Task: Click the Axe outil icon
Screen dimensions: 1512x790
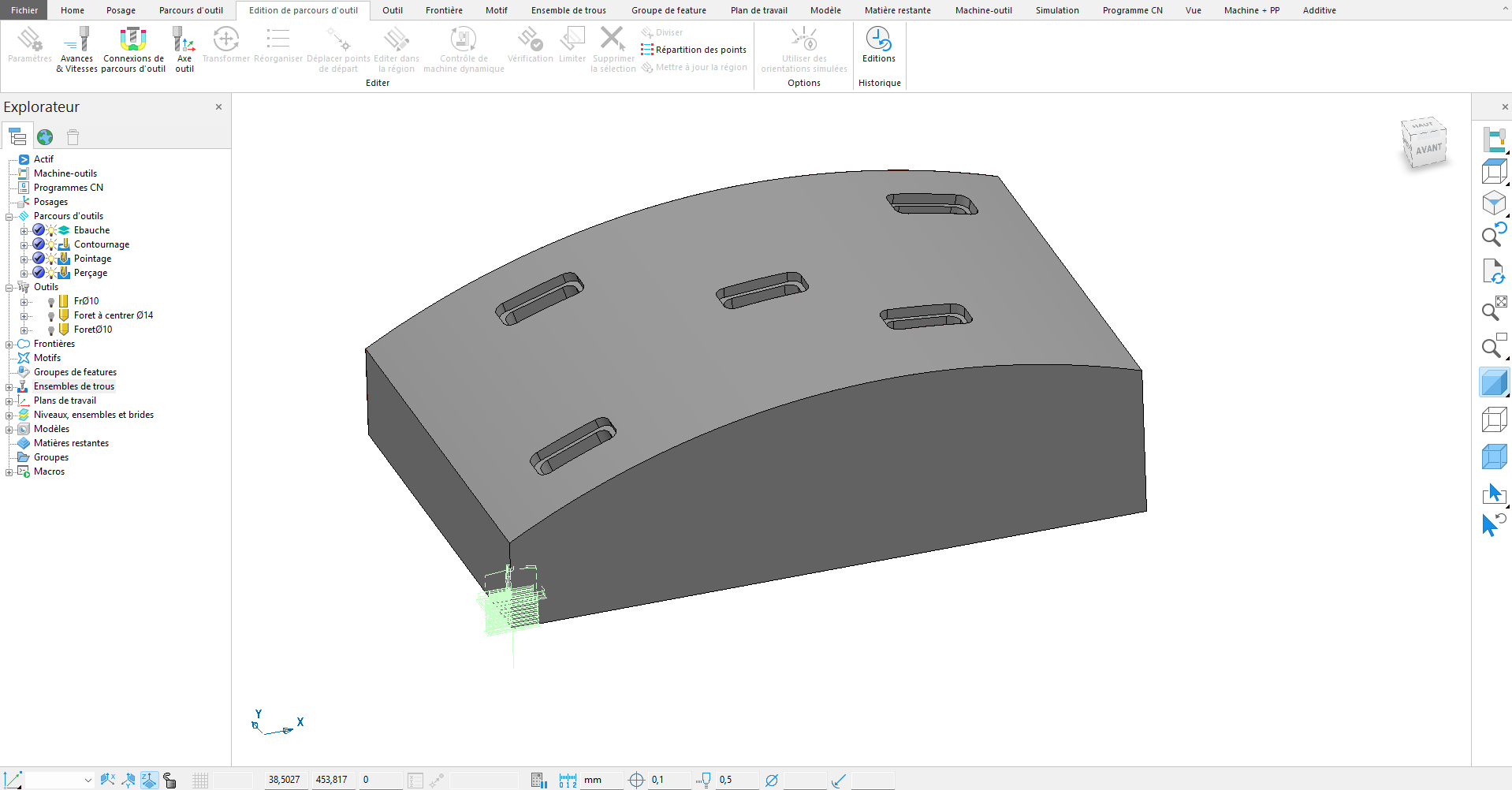Action: (184, 50)
